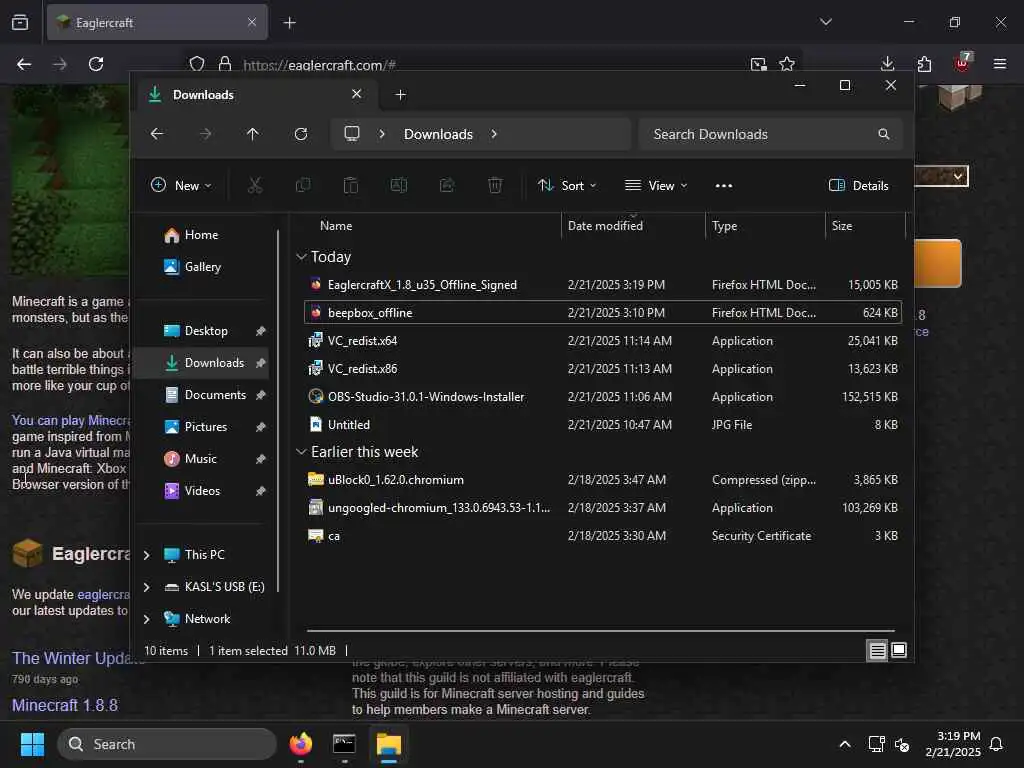
Task: Refresh the Downloads folder view
Action: pos(301,134)
